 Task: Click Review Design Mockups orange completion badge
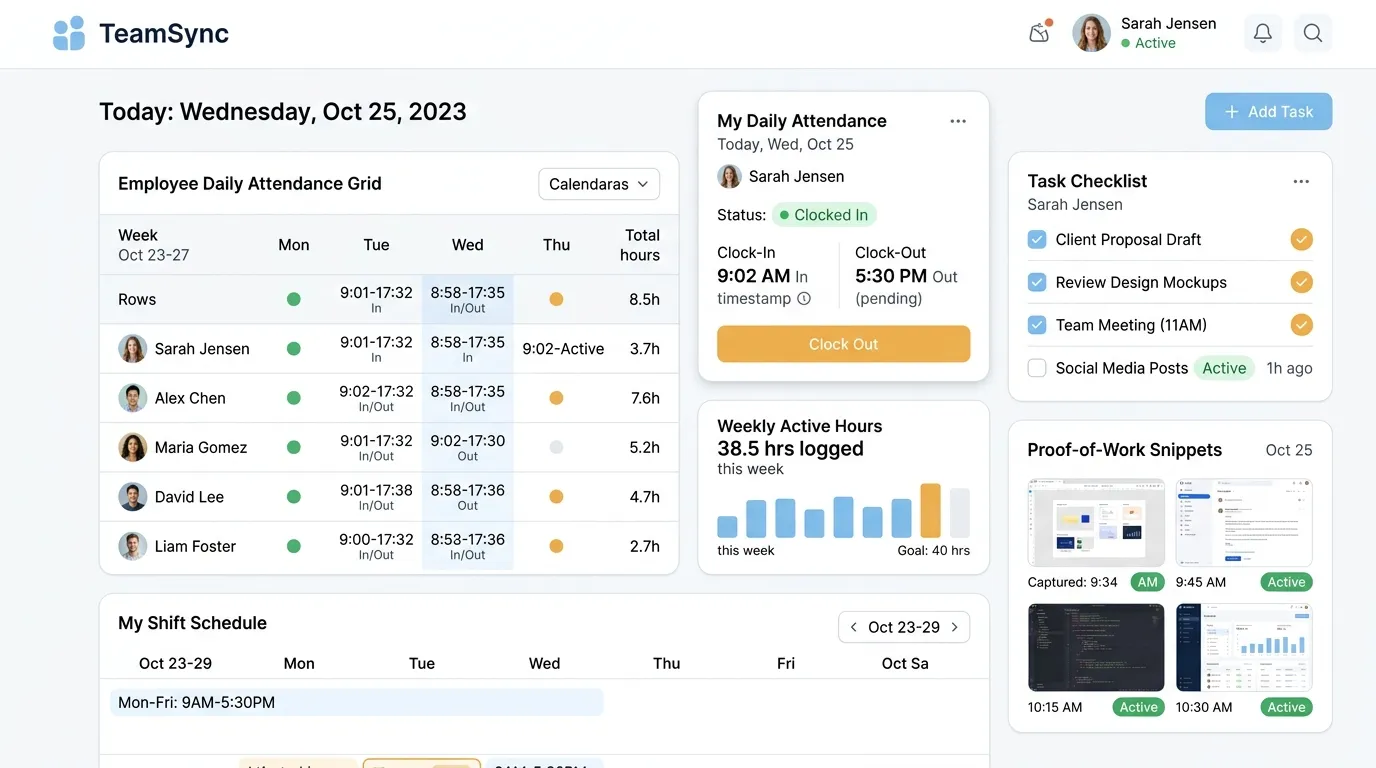coord(1301,282)
